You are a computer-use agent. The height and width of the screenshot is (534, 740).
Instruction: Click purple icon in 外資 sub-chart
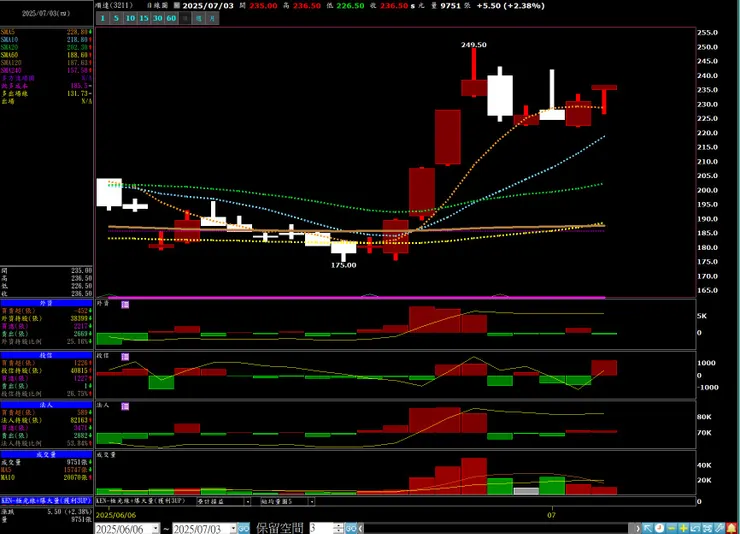pyautogui.click(x=125, y=305)
